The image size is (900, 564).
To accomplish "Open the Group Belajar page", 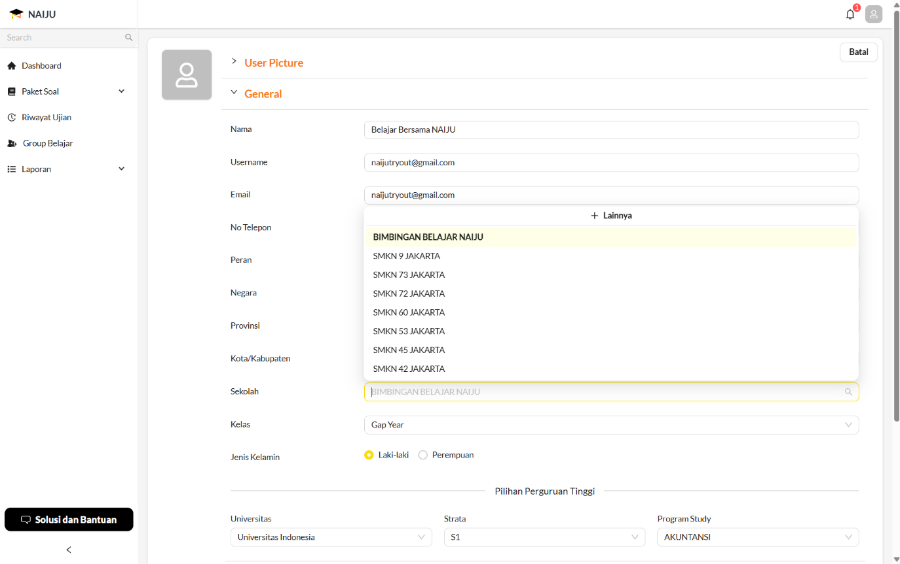I will coord(48,143).
